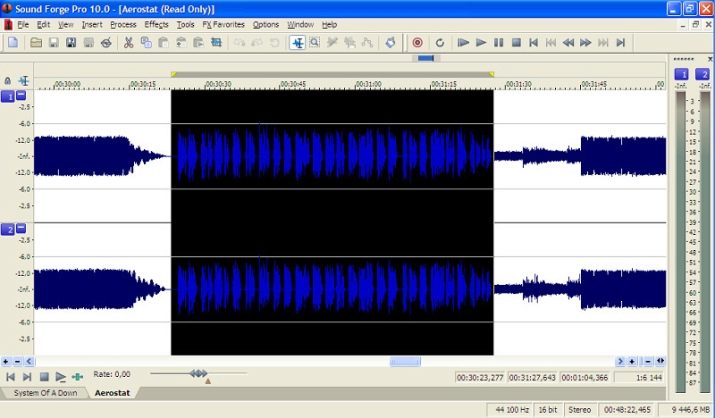Pause playback using the toolbar Pause button
The height and width of the screenshot is (418, 715).
pos(498,42)
